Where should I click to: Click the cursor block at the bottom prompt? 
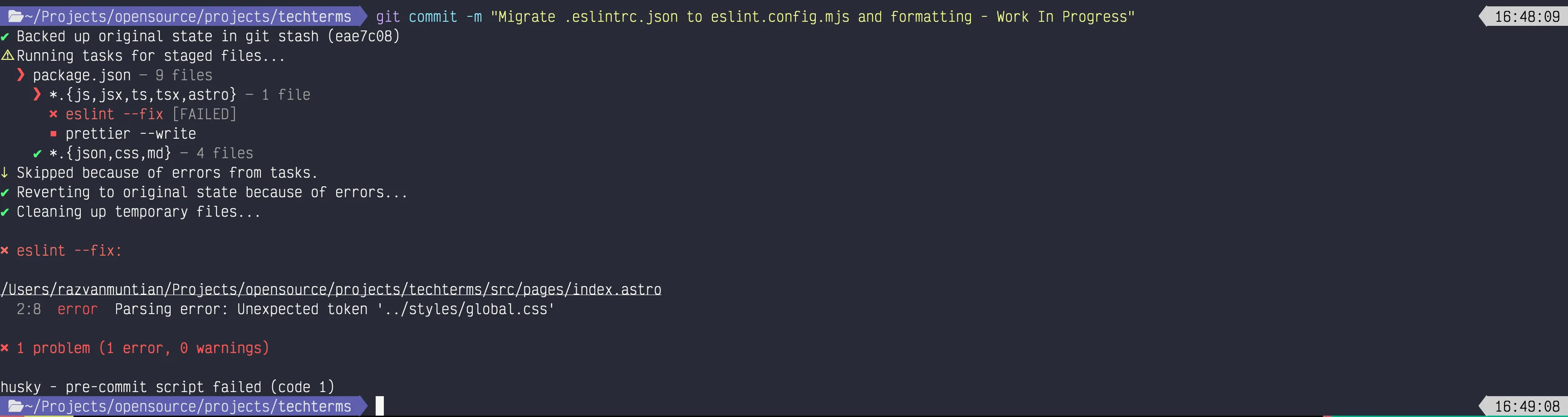[380, 406]
